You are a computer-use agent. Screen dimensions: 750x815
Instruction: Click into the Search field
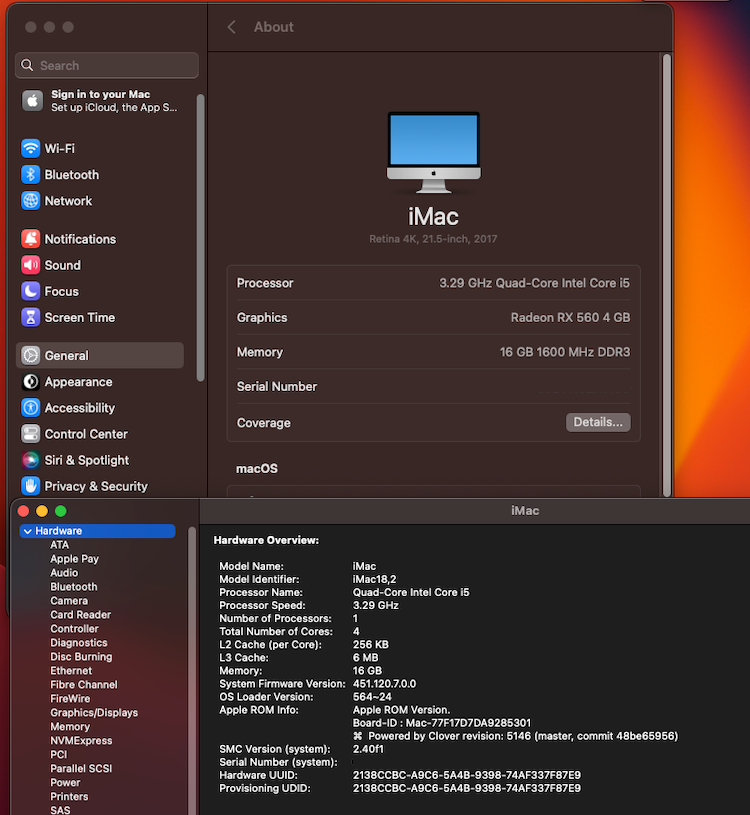(x=107, y=65)
